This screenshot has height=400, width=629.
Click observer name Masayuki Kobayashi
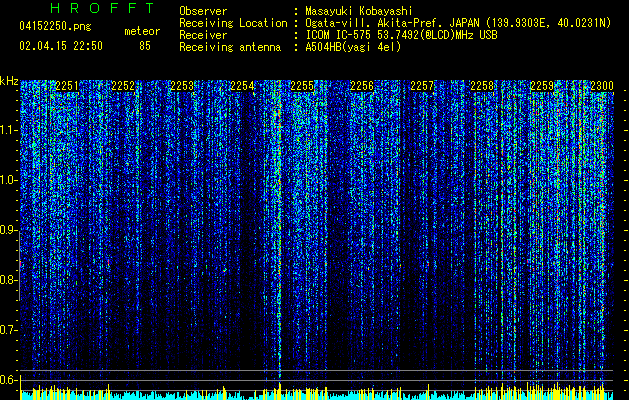click(359, 11)
